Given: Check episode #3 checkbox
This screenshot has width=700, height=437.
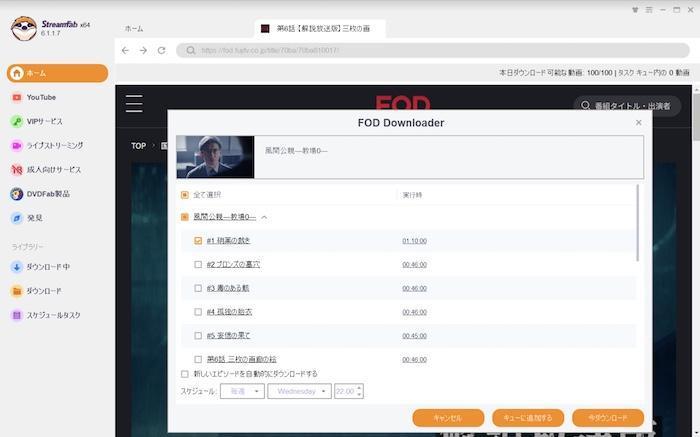Looking at the screenshot, I should pyautogui.click(x=198, y=288).
